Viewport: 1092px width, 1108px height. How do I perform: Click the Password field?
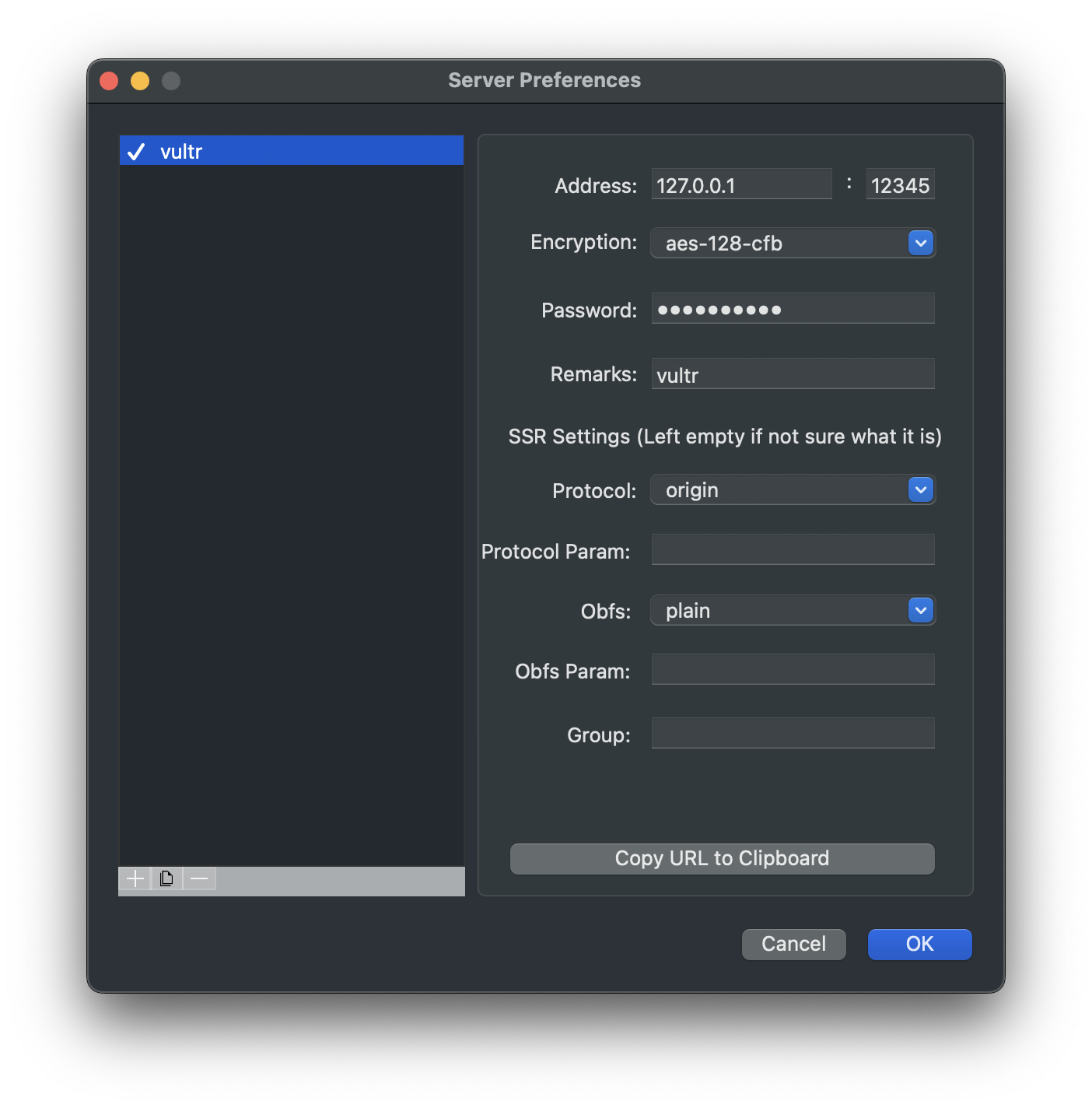[x=792, y=309]
